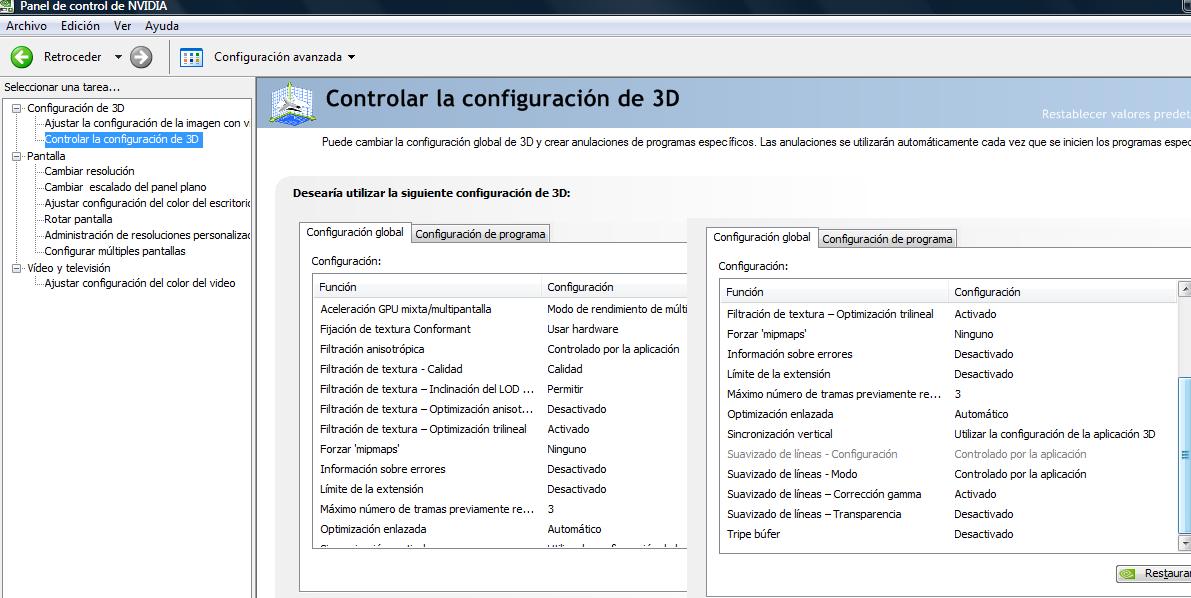
Task: Click the 3D settings header icon
Action: pos(292,102)
